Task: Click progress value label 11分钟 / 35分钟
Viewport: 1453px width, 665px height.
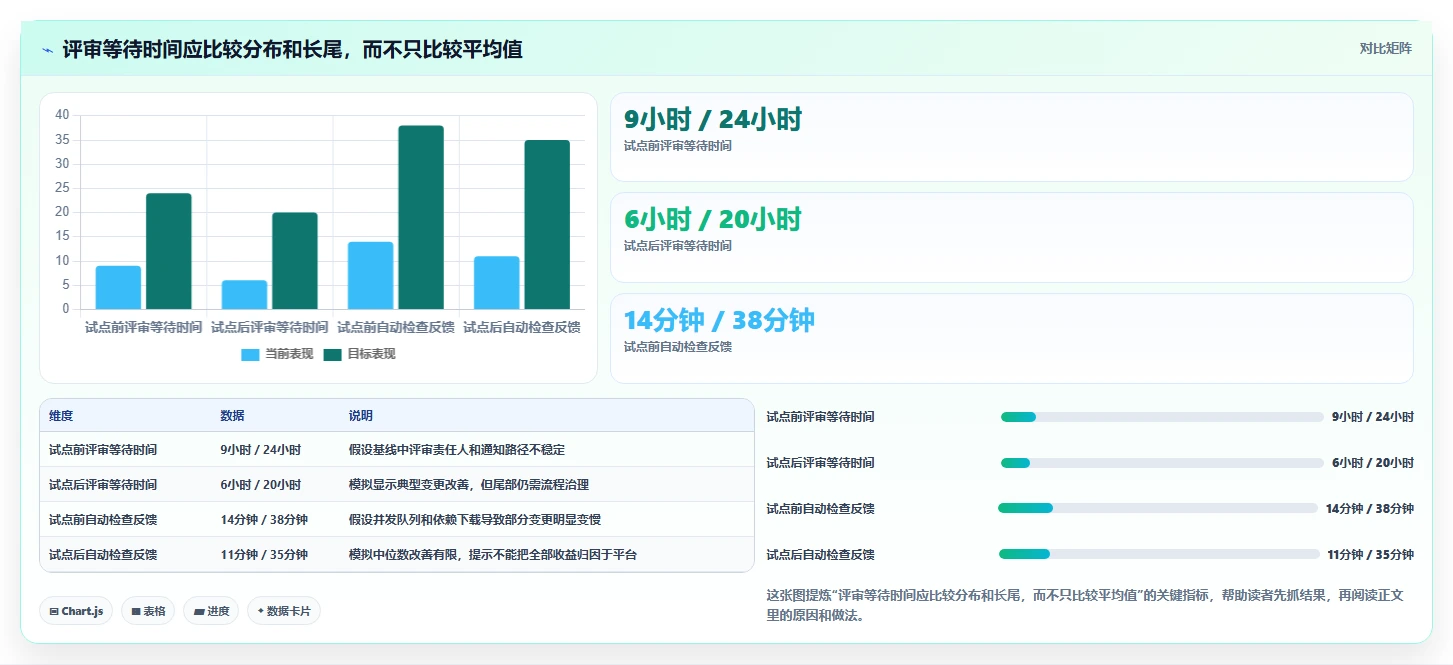Action: (x=1370, y=554)
